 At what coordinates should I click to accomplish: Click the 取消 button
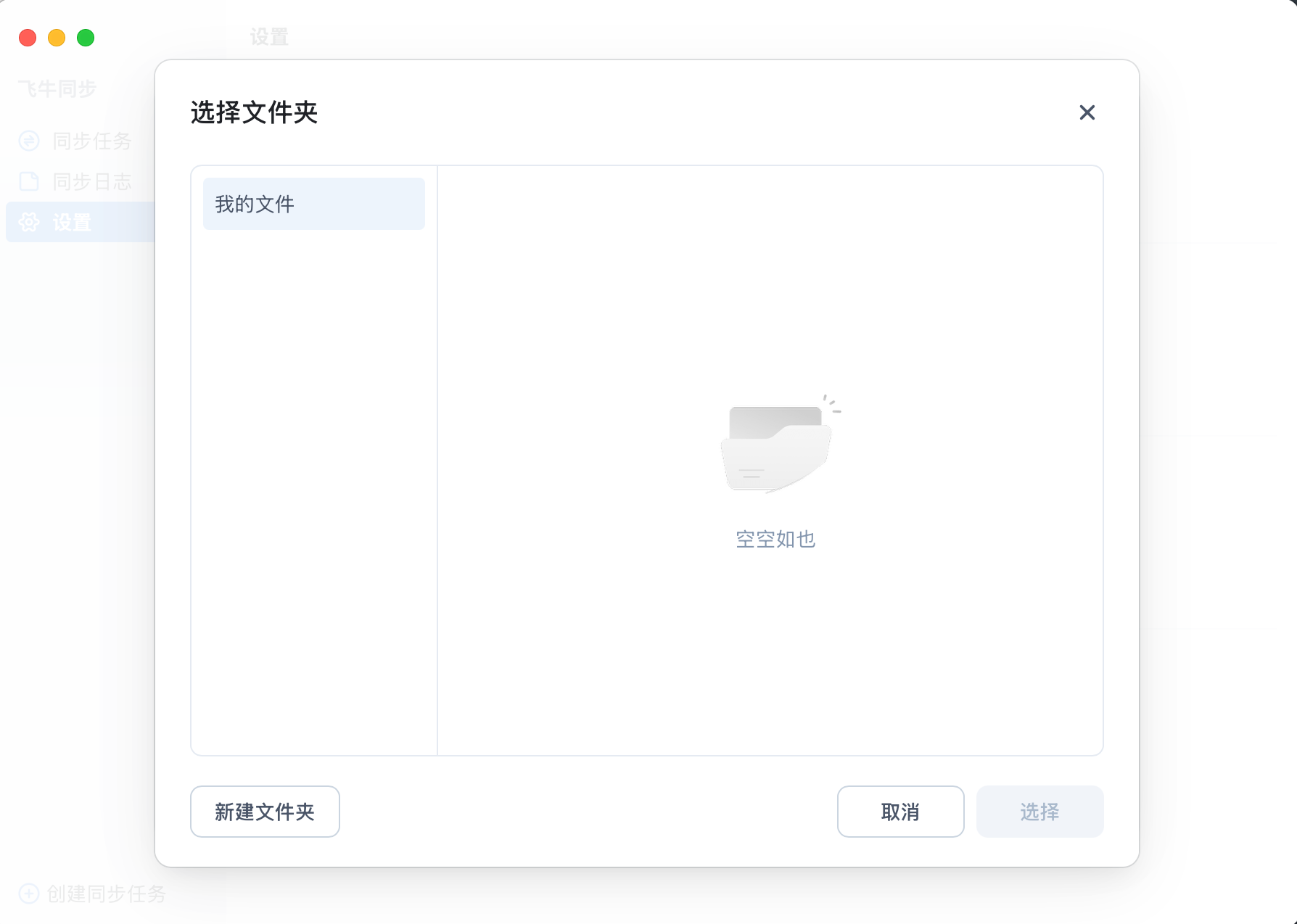900,812
